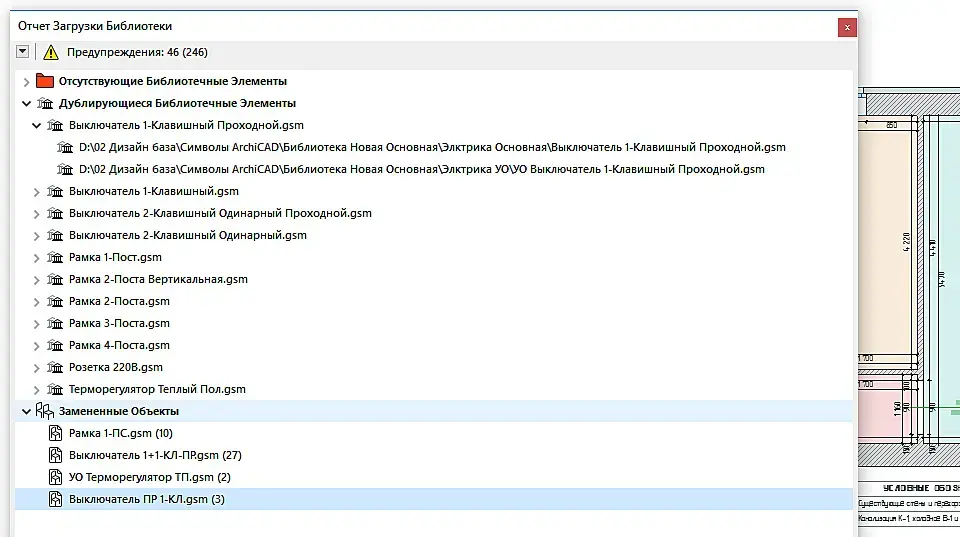The width and height of the screenshot is (960, 537).
Task: Expand Выключатель 1-Клавишный.gsm node
Action: 37,192
